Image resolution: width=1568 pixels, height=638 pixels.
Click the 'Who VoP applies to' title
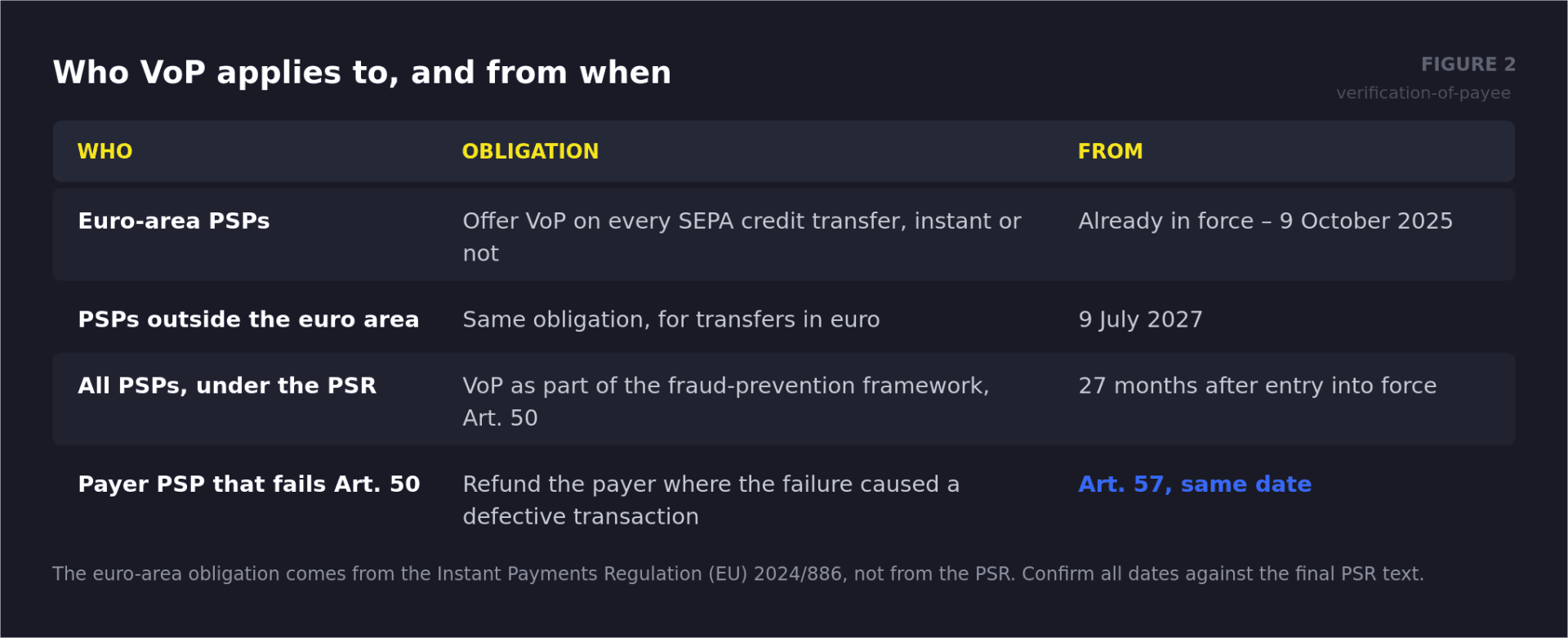pos(362,73)
